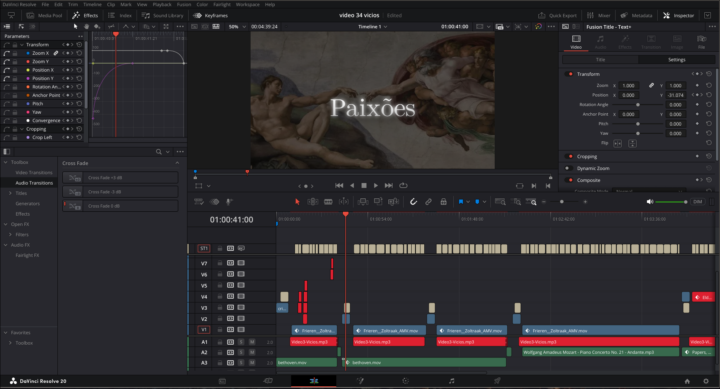This screenshot has height=389, width=720.
Task: Click the microphone voiceover icon
Action: click(x=229, y=202)
